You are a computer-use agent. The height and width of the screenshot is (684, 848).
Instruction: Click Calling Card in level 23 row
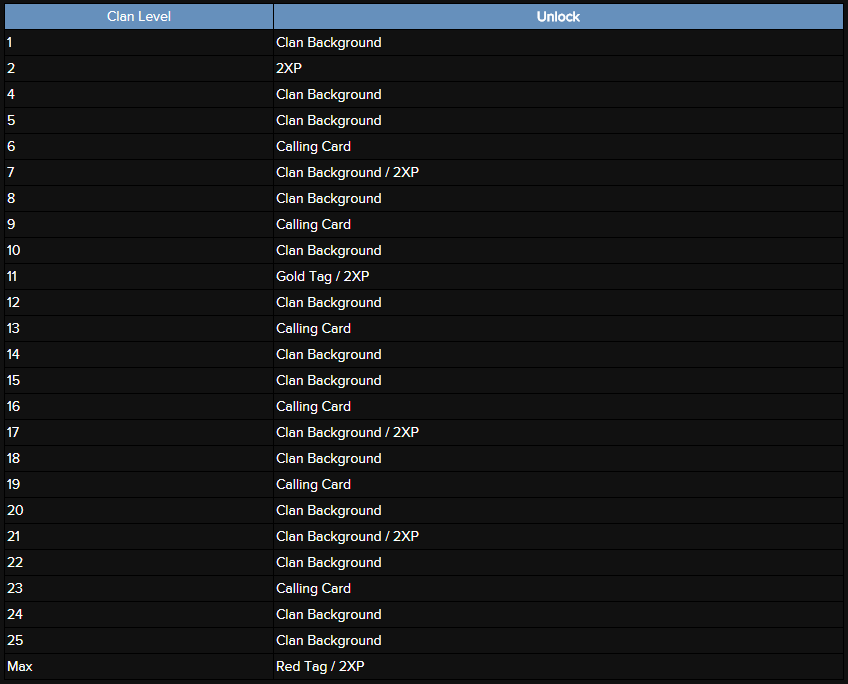coord(558,588)
